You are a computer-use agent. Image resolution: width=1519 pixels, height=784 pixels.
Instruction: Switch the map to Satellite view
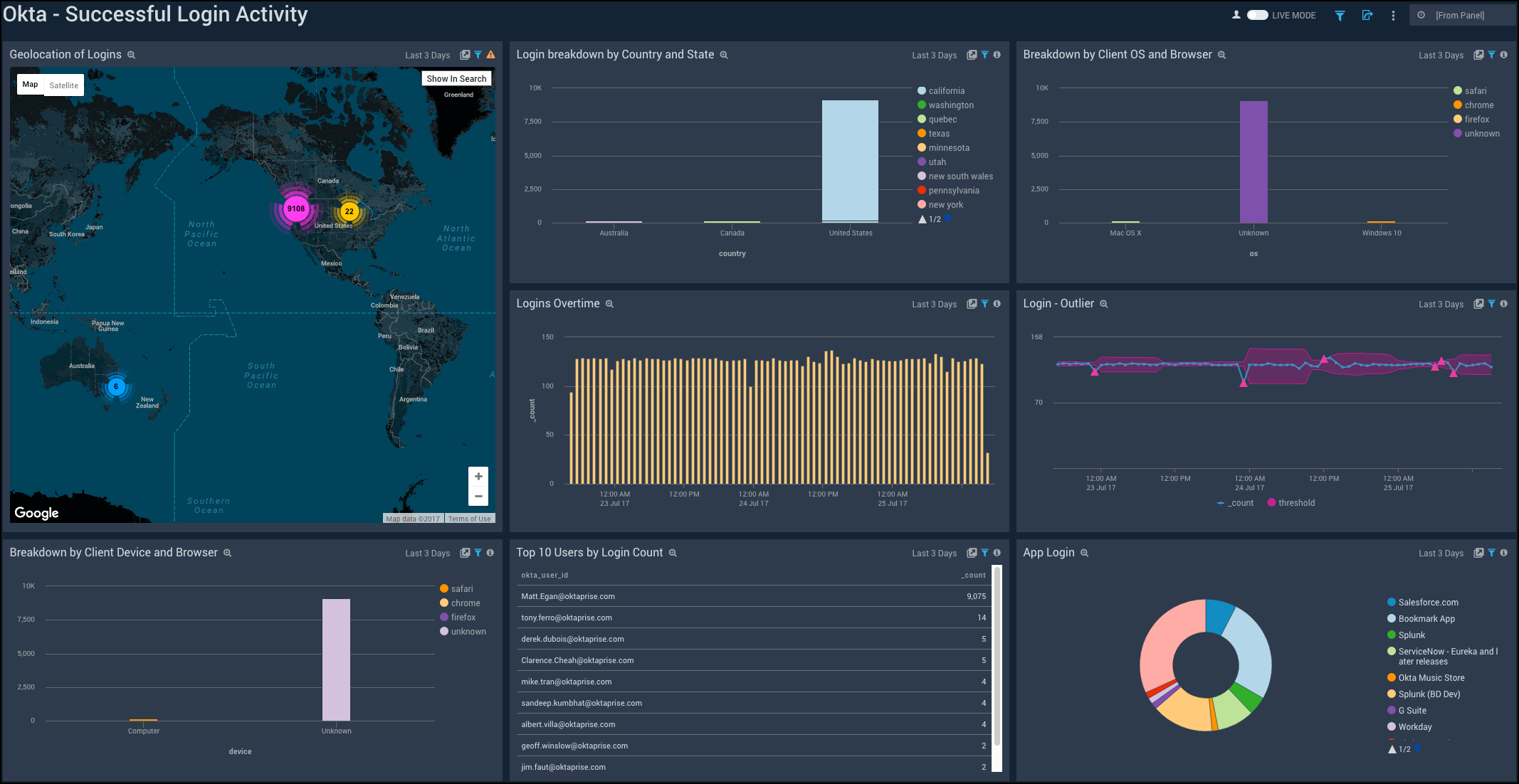tap(63, 85)
